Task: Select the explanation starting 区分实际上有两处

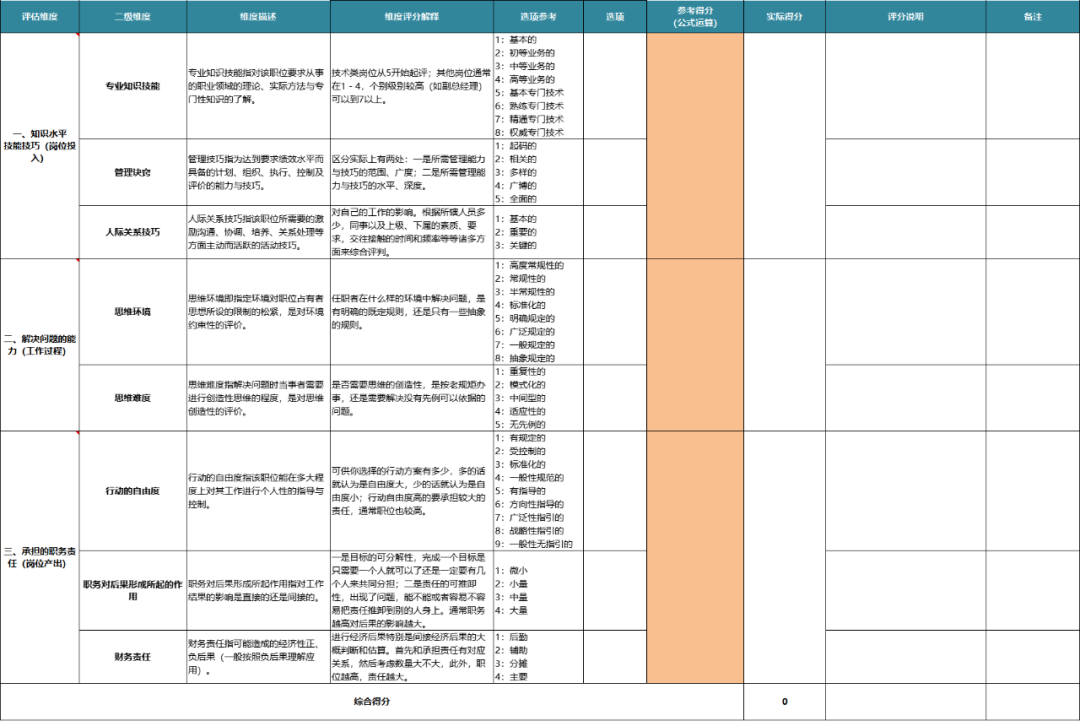Action: (412, 172)
